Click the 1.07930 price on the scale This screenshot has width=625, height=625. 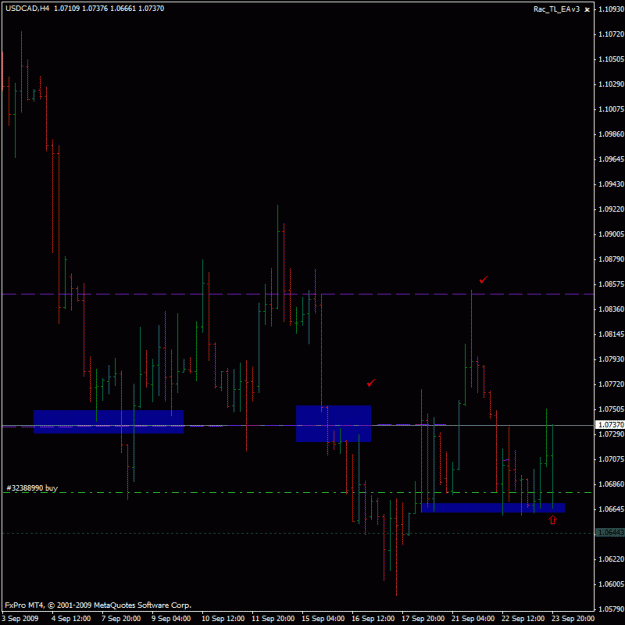tap(611, 360)
